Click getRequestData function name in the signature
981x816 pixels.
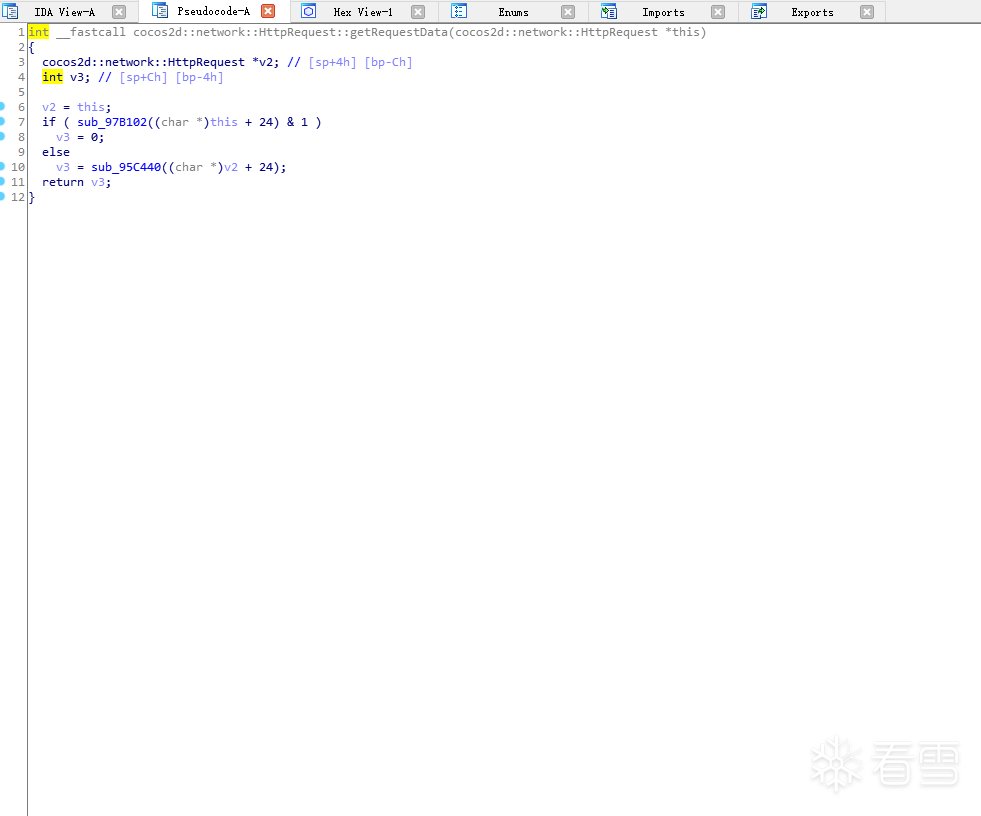399,32
